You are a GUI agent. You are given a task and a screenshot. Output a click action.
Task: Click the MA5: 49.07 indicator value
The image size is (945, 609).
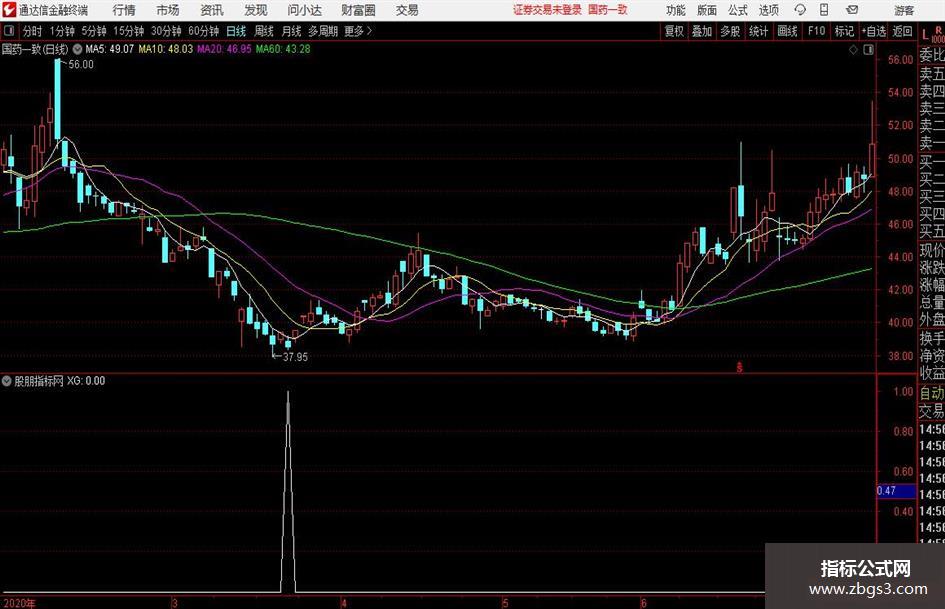point(109,49)
